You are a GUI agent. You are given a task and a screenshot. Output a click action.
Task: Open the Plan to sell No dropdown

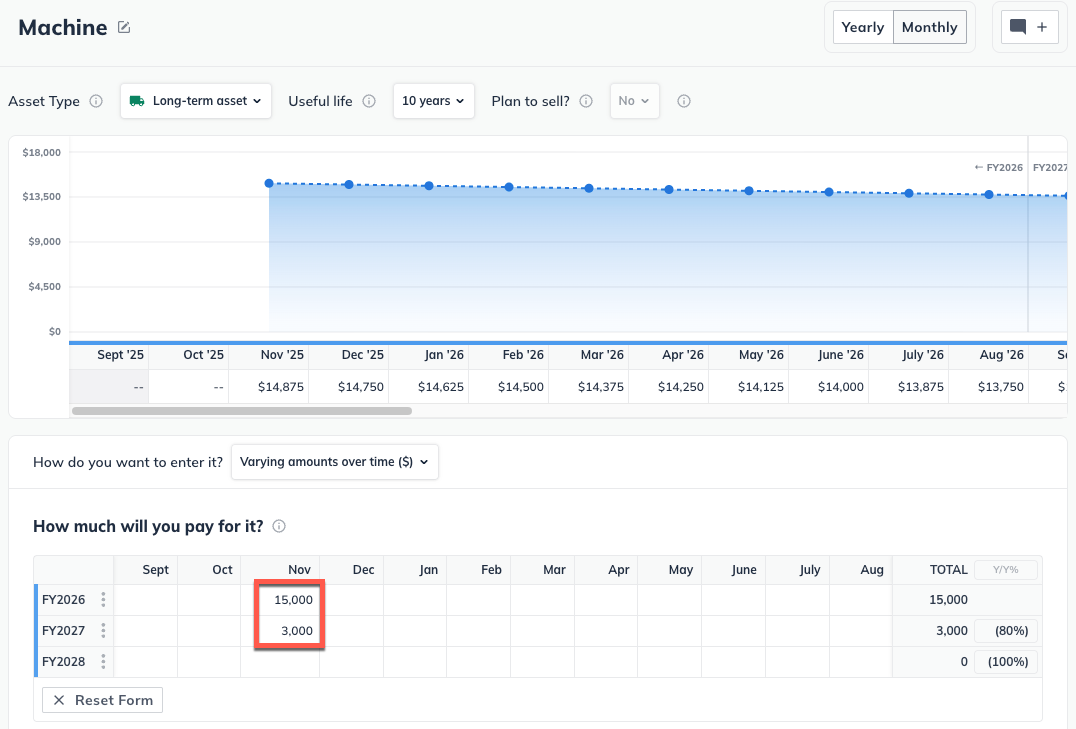point(635,101)
